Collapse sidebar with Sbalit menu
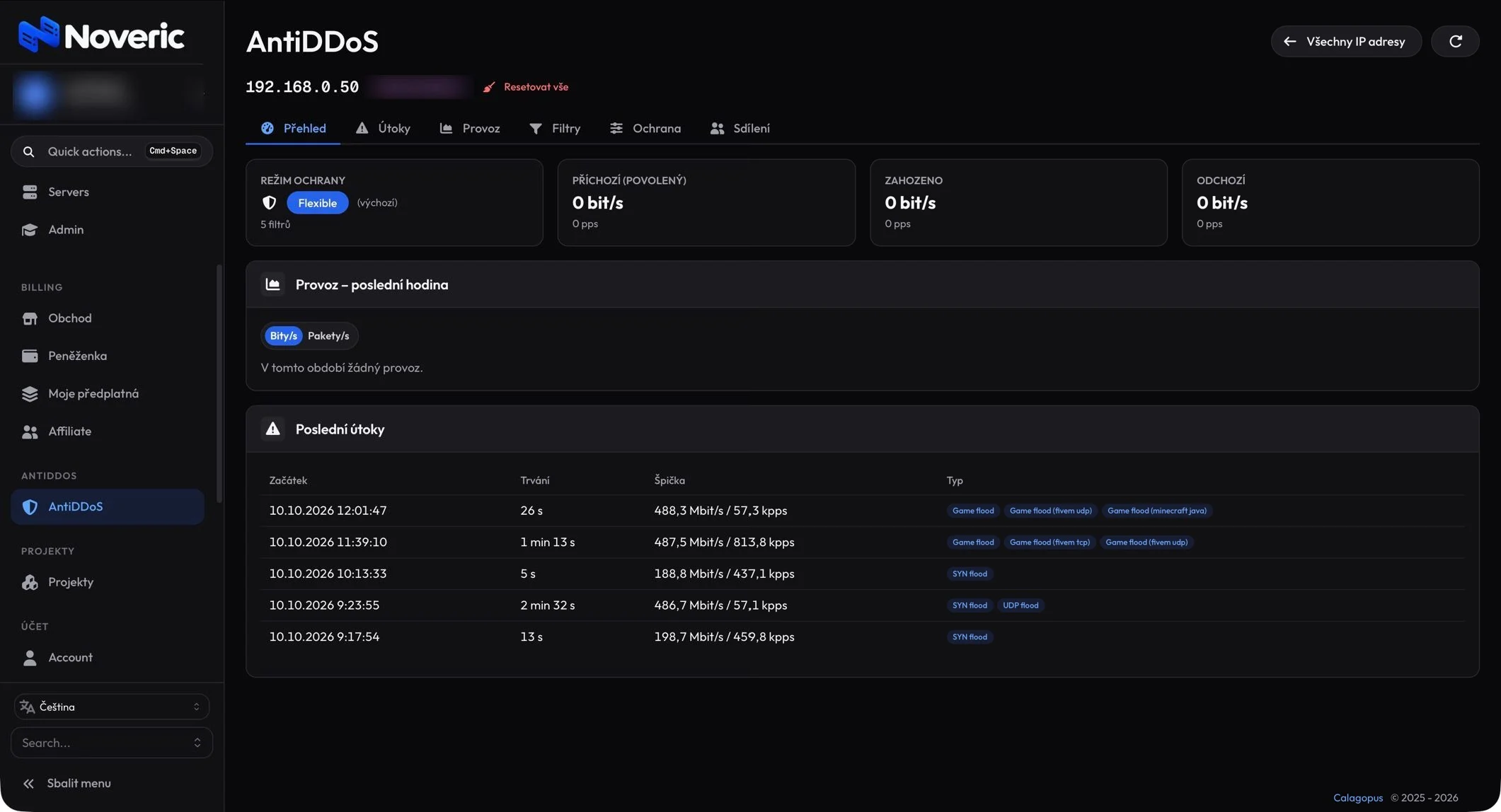1501x812 pixels. [67, 783]
